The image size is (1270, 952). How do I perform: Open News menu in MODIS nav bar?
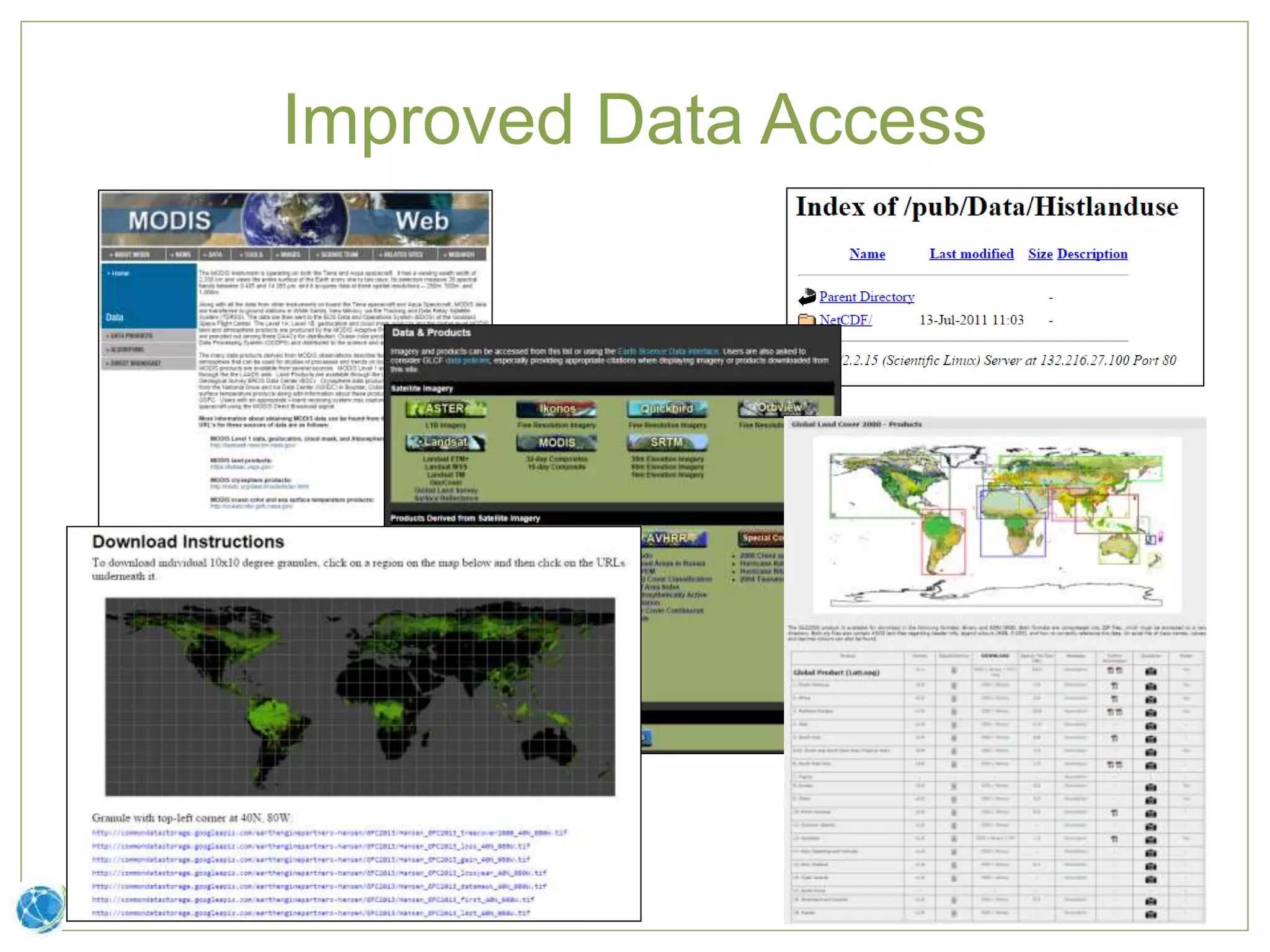[182, 255]
